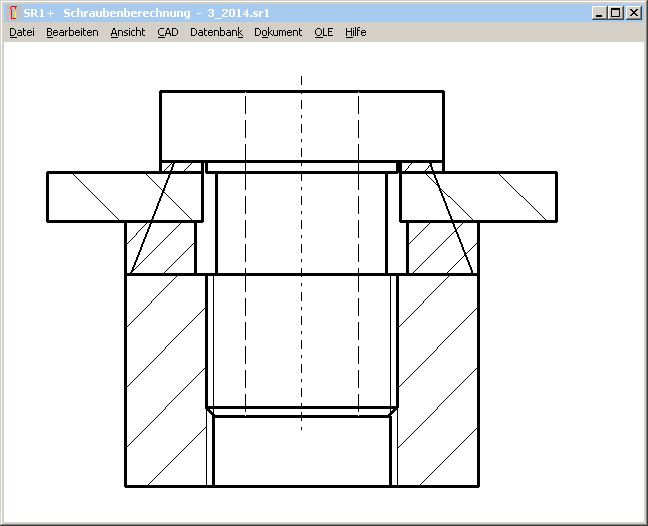Open the Datei menu

click(x=22, y=32)
